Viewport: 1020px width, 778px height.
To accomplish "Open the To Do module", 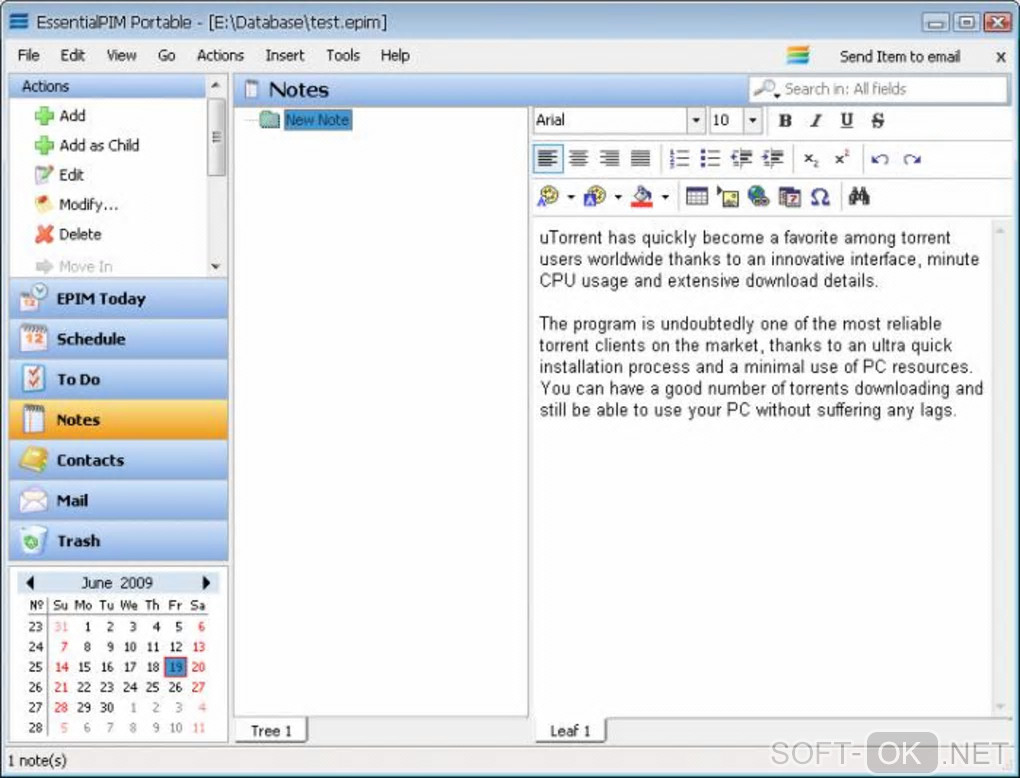I will click(x=119, y=379).
